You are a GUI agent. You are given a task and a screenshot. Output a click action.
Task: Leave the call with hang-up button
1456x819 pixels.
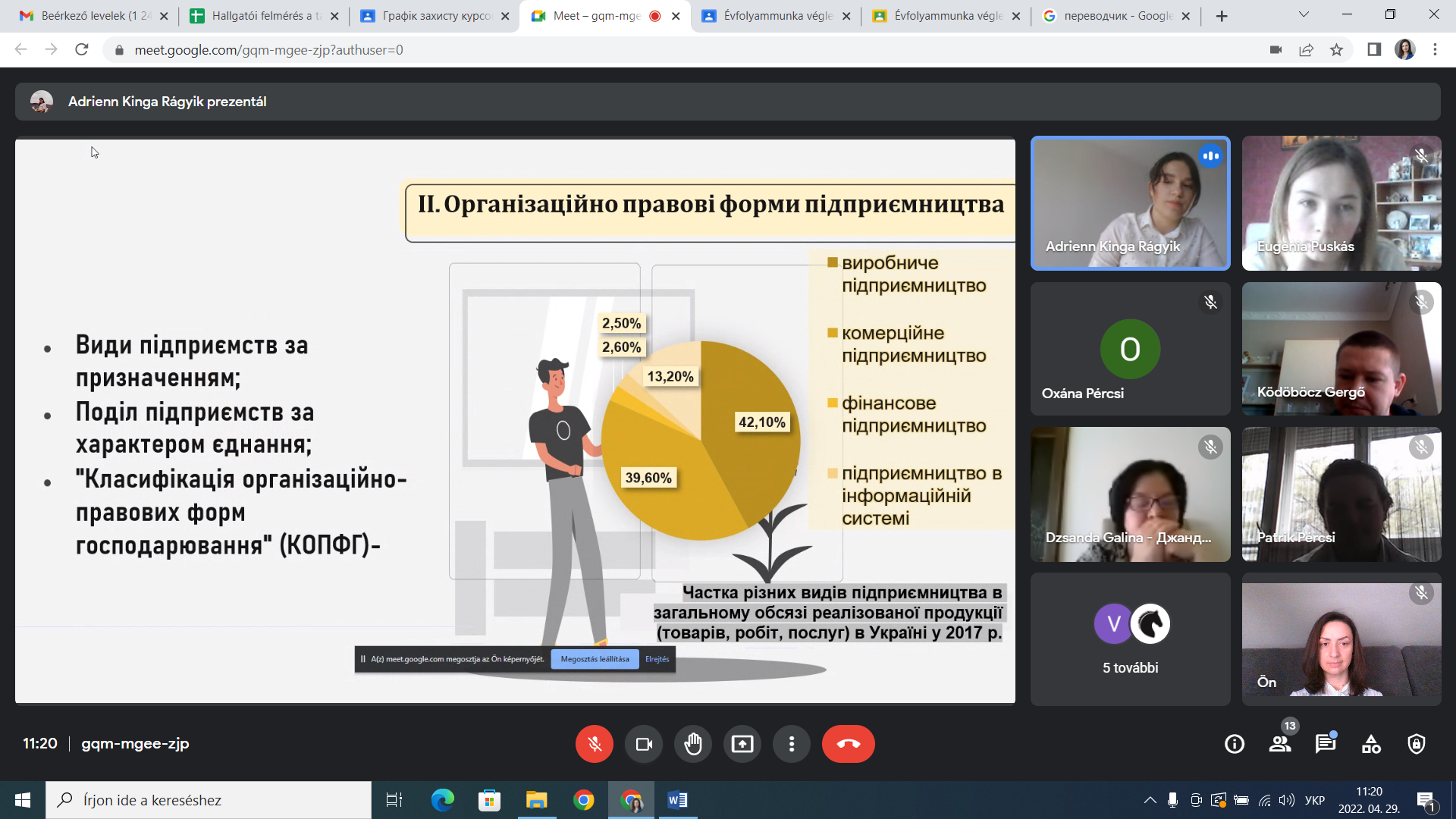[848, 744]
